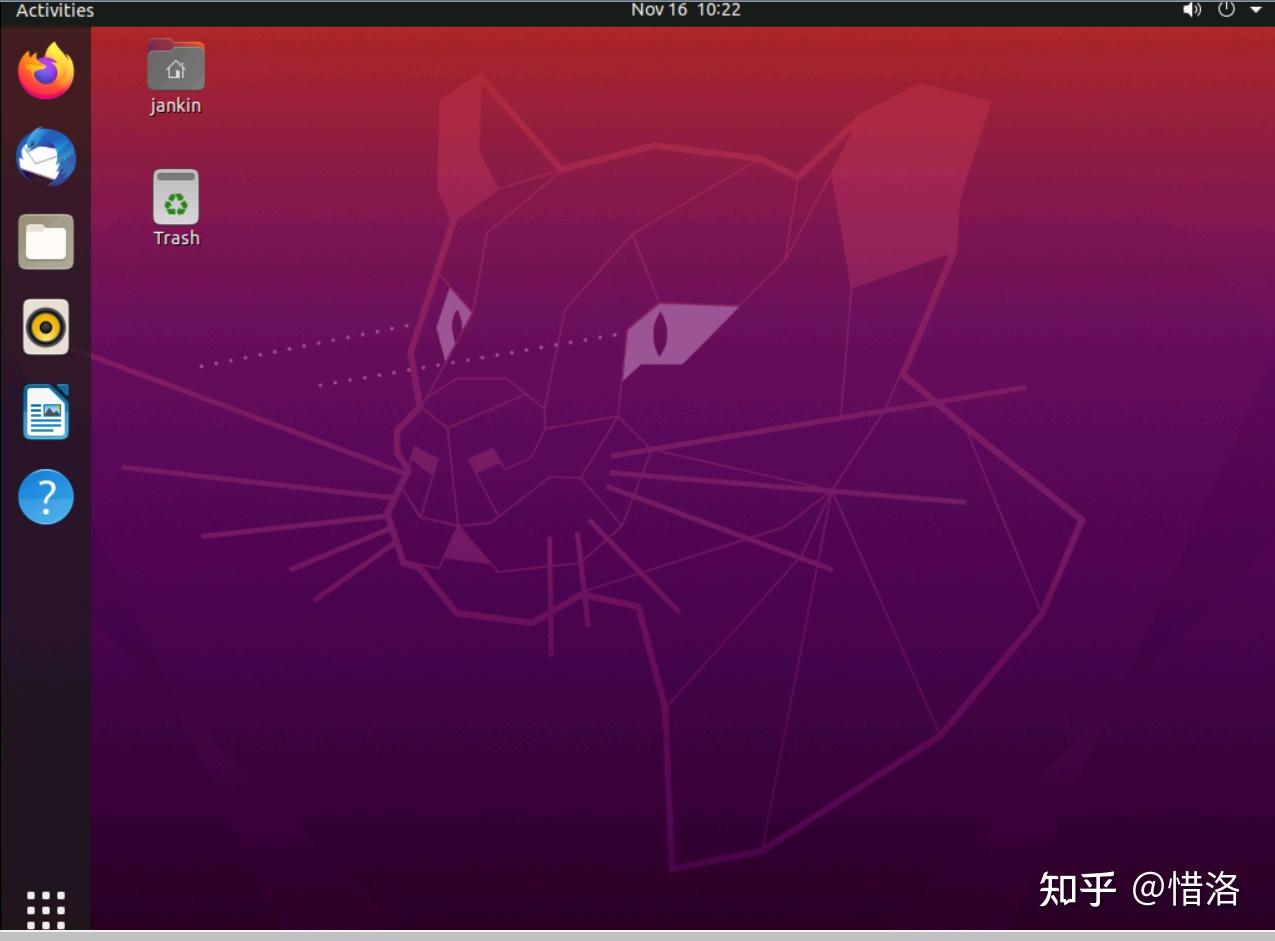Open Firefox from the dock
This screenshot has width=1275, height=941.
coord(45,71)
